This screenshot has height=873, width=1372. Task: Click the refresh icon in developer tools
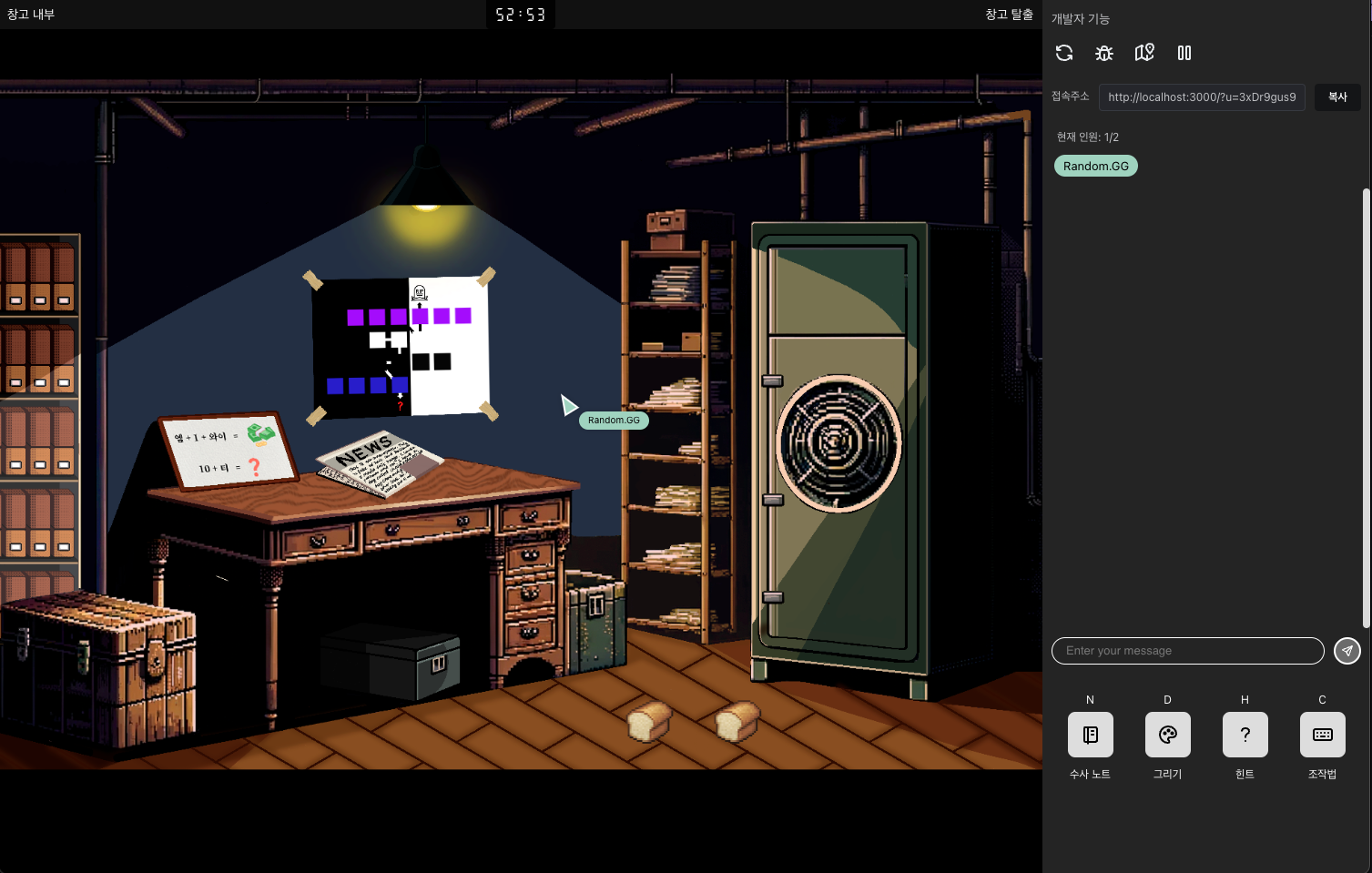tap(1064, 53)
